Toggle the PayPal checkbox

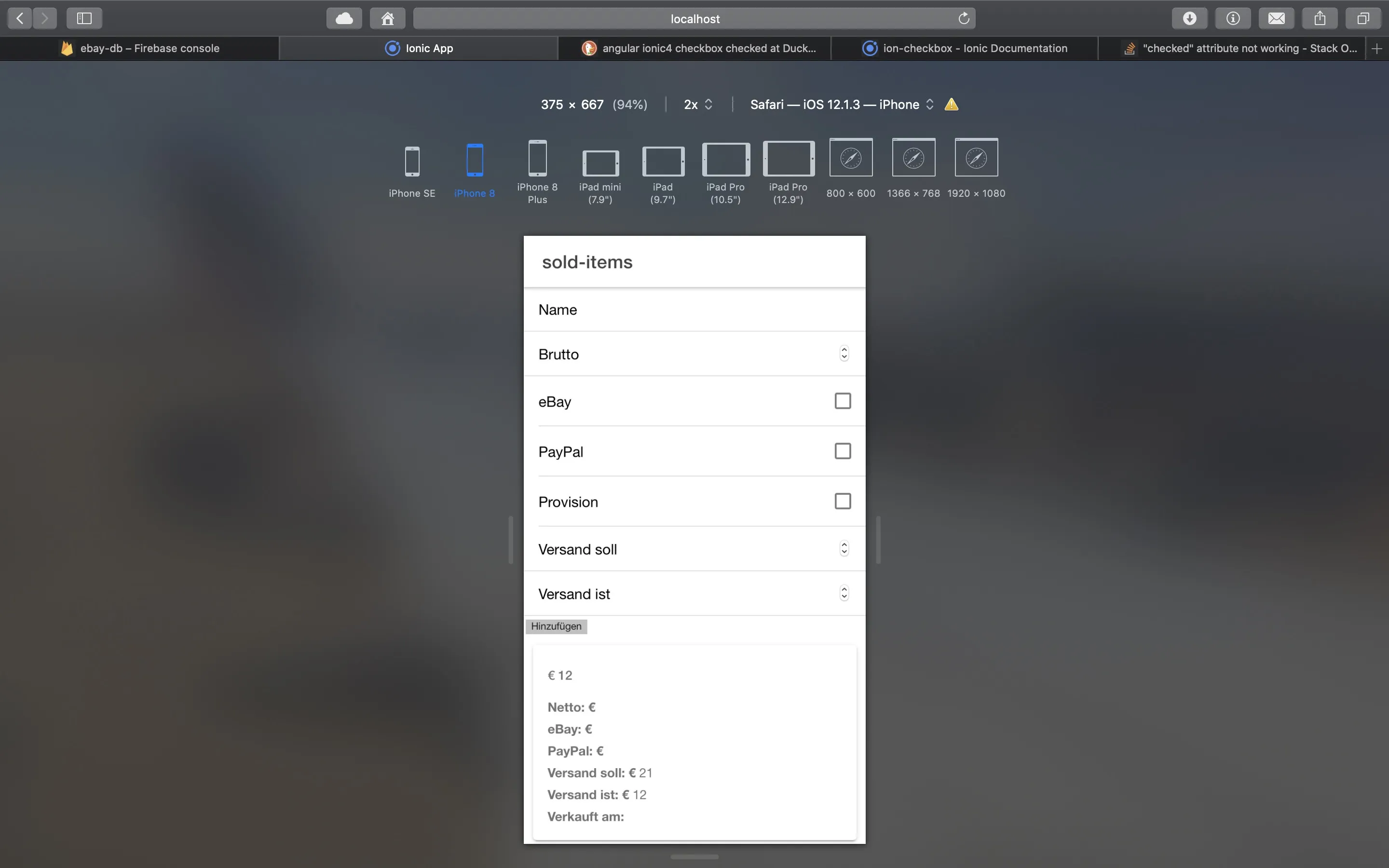(842, 451)
